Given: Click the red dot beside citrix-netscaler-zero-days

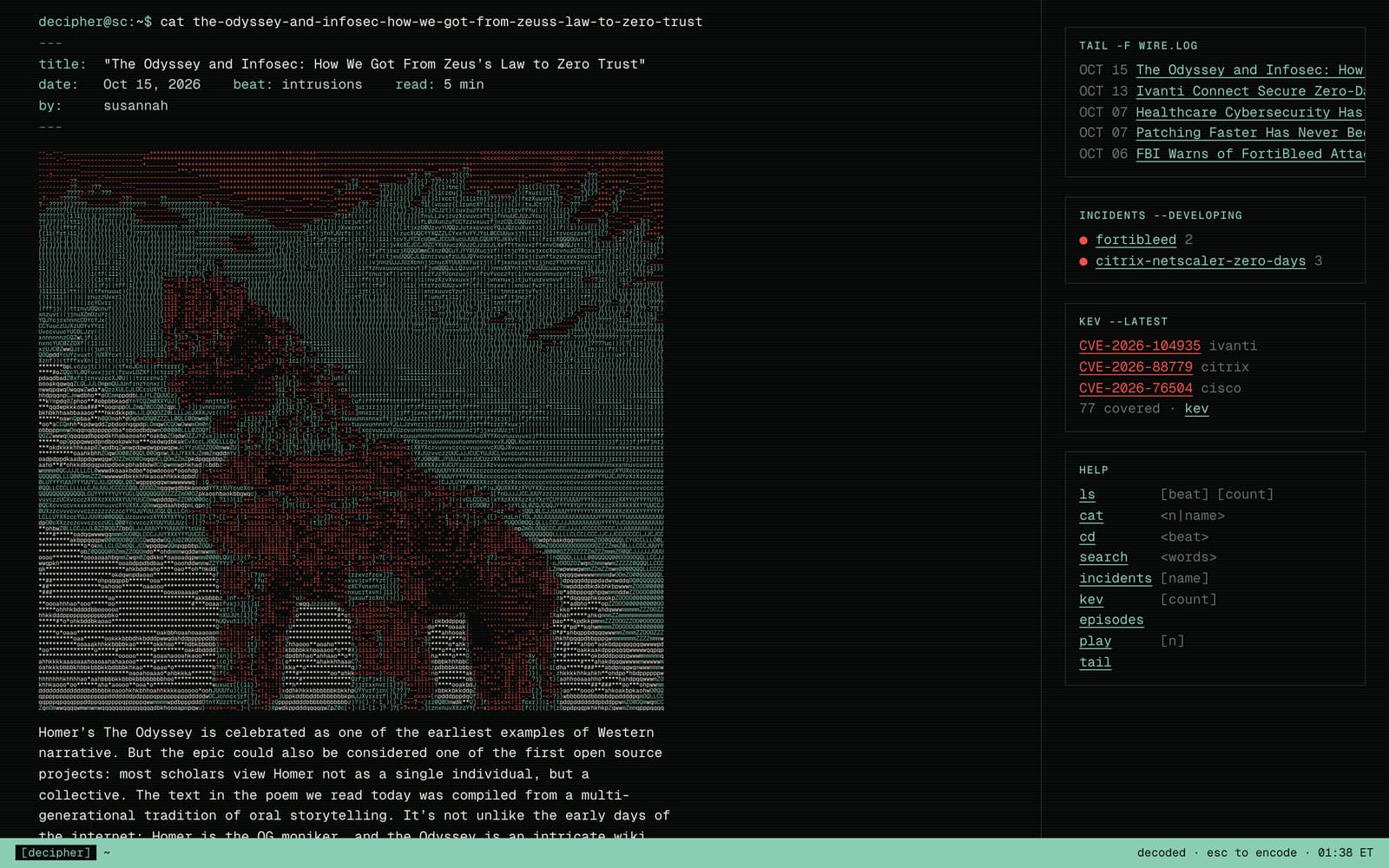Looking at the screenshot, I should [1083, 261].
